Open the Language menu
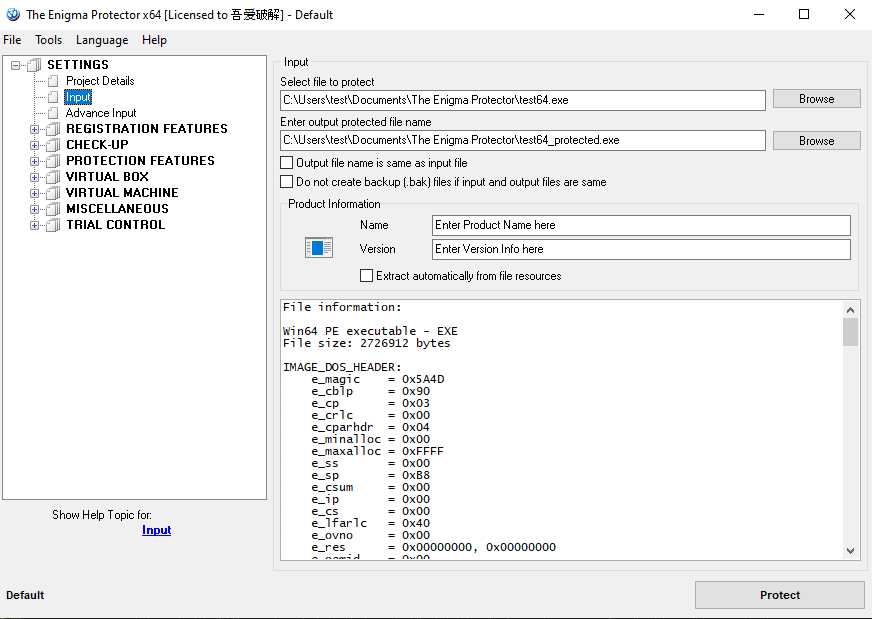 [x=102, y=40]
